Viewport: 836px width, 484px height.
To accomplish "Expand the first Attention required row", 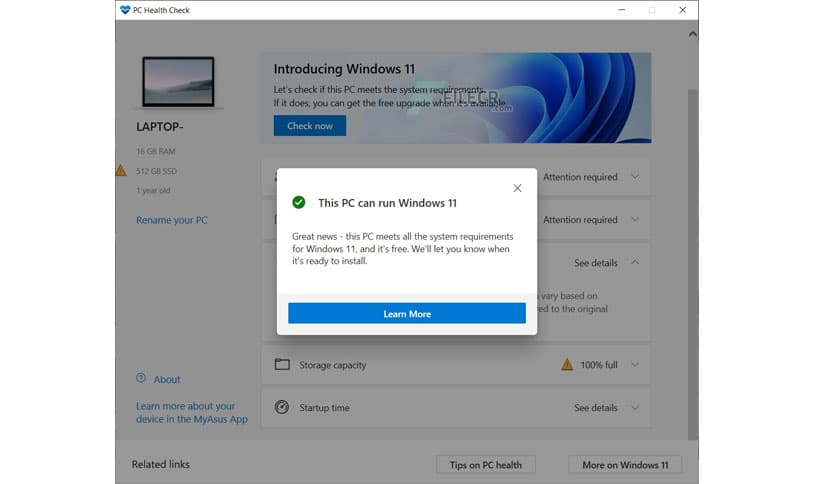I will pyautogui.click(x=635, y=176).
